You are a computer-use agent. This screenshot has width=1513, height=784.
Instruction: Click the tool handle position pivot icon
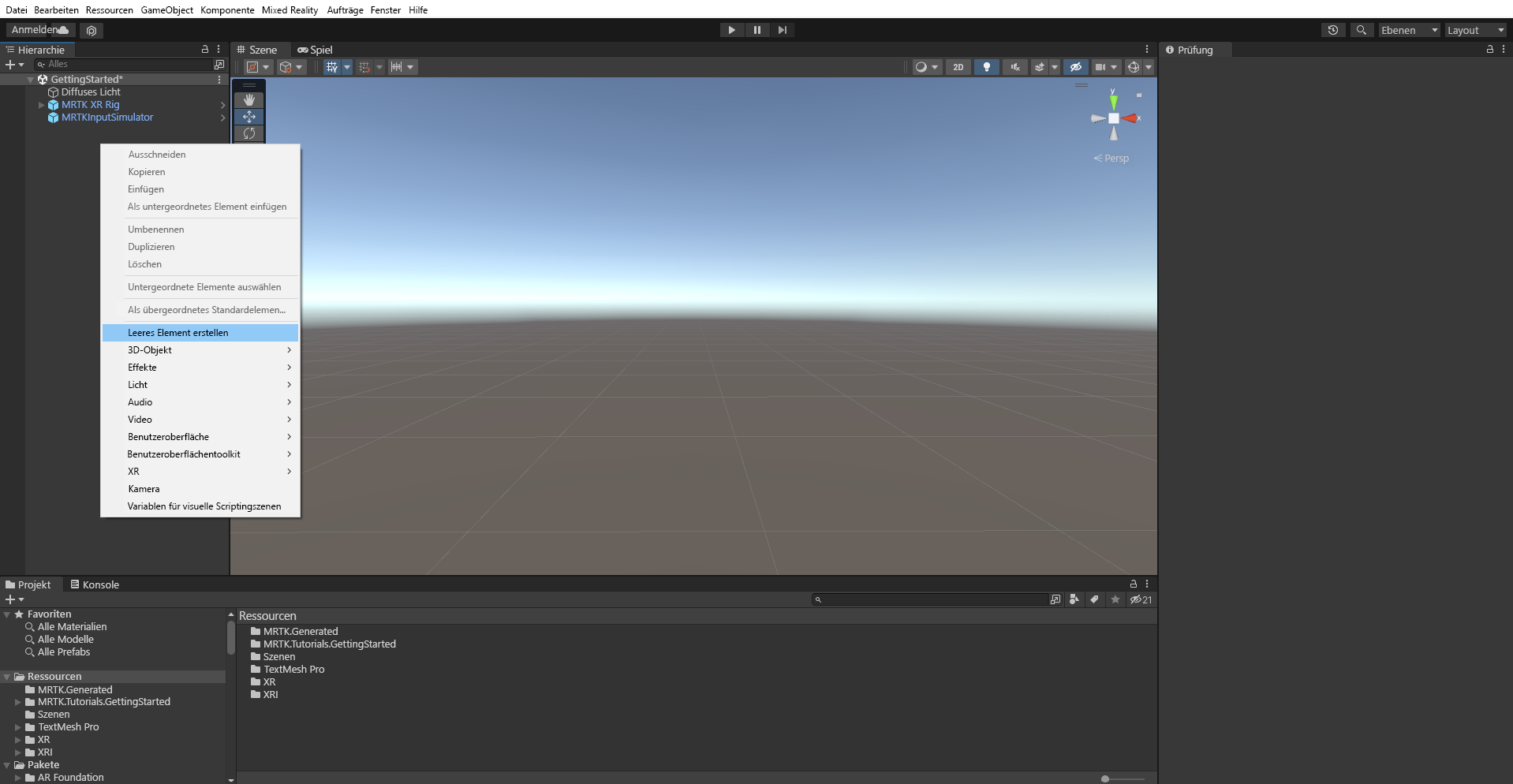click(253, 67)
